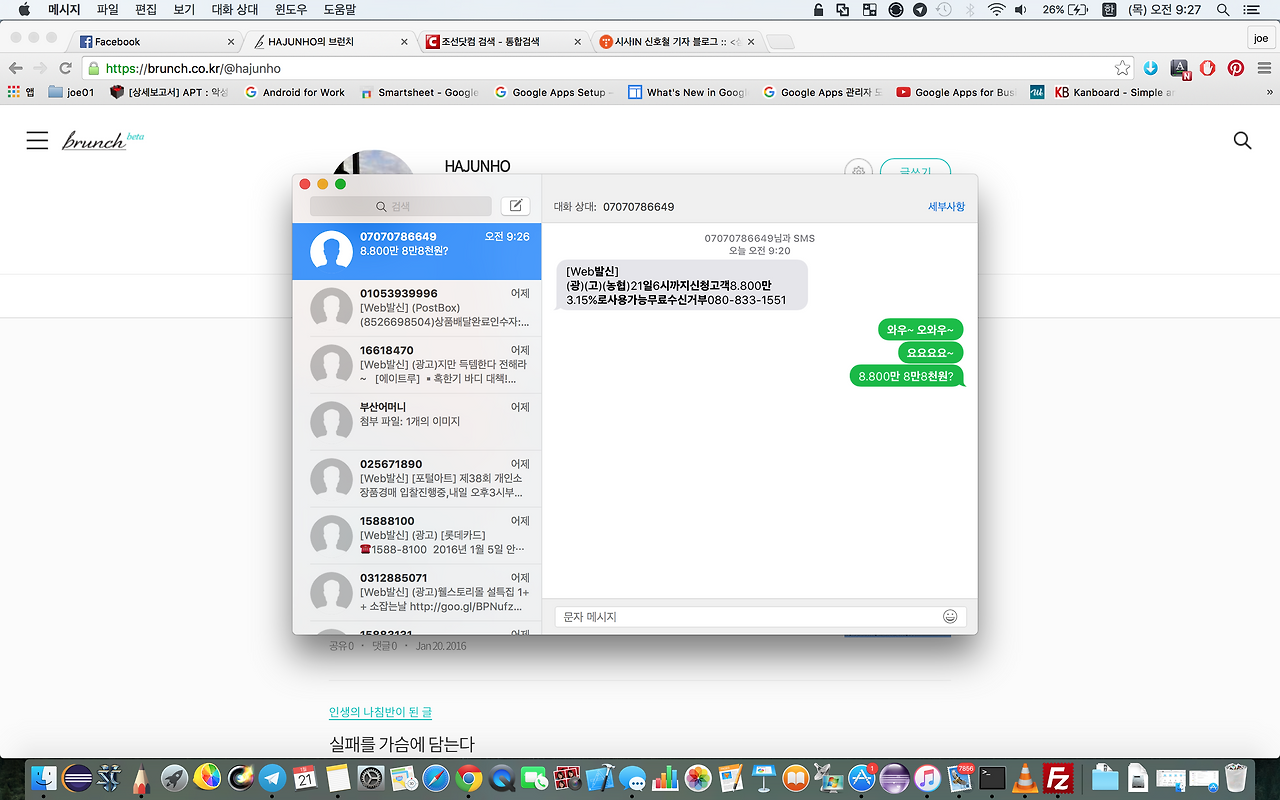Screen dimensions: 1280x800
Task: Open the Korean input source menu
Action: click(x=1109, y=10)
